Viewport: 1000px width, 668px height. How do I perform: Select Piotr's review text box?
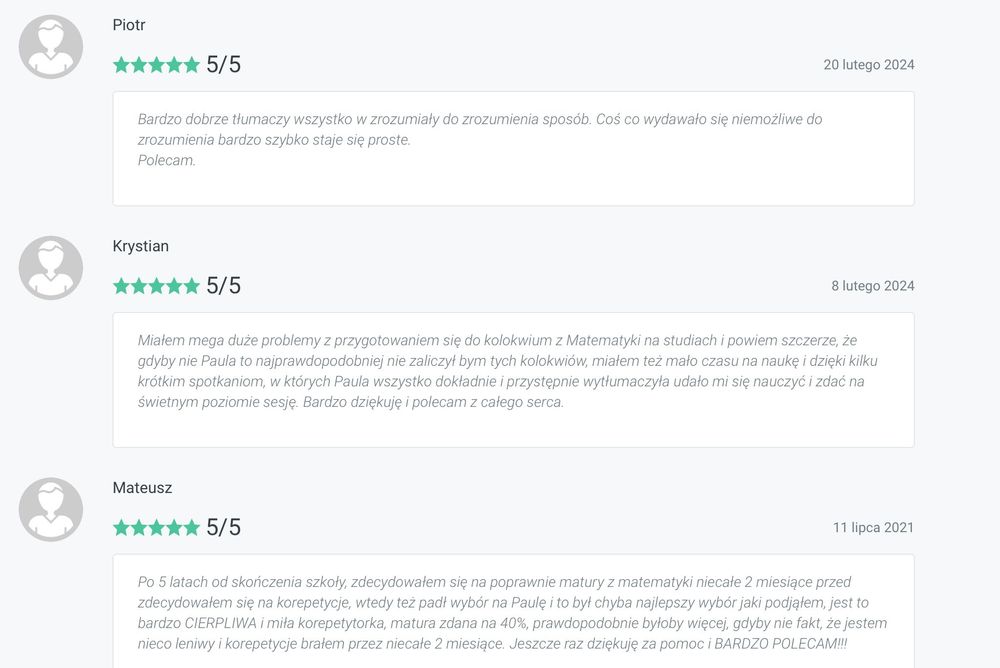pyautogui.click(x=513, y=148)
